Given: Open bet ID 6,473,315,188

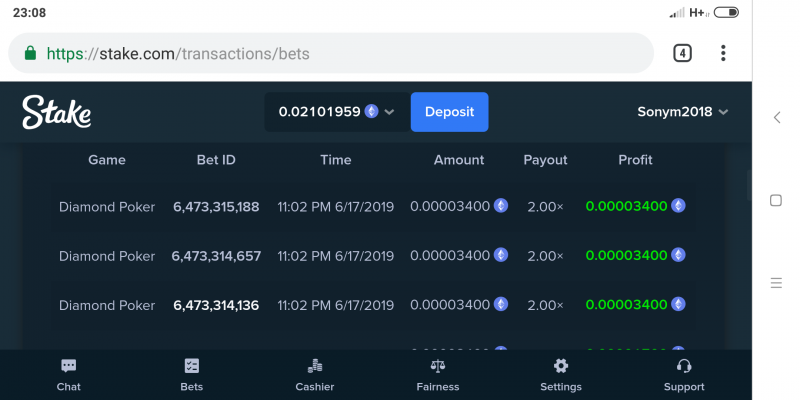Looking at the screenshot, I should [x=216, y=207].
